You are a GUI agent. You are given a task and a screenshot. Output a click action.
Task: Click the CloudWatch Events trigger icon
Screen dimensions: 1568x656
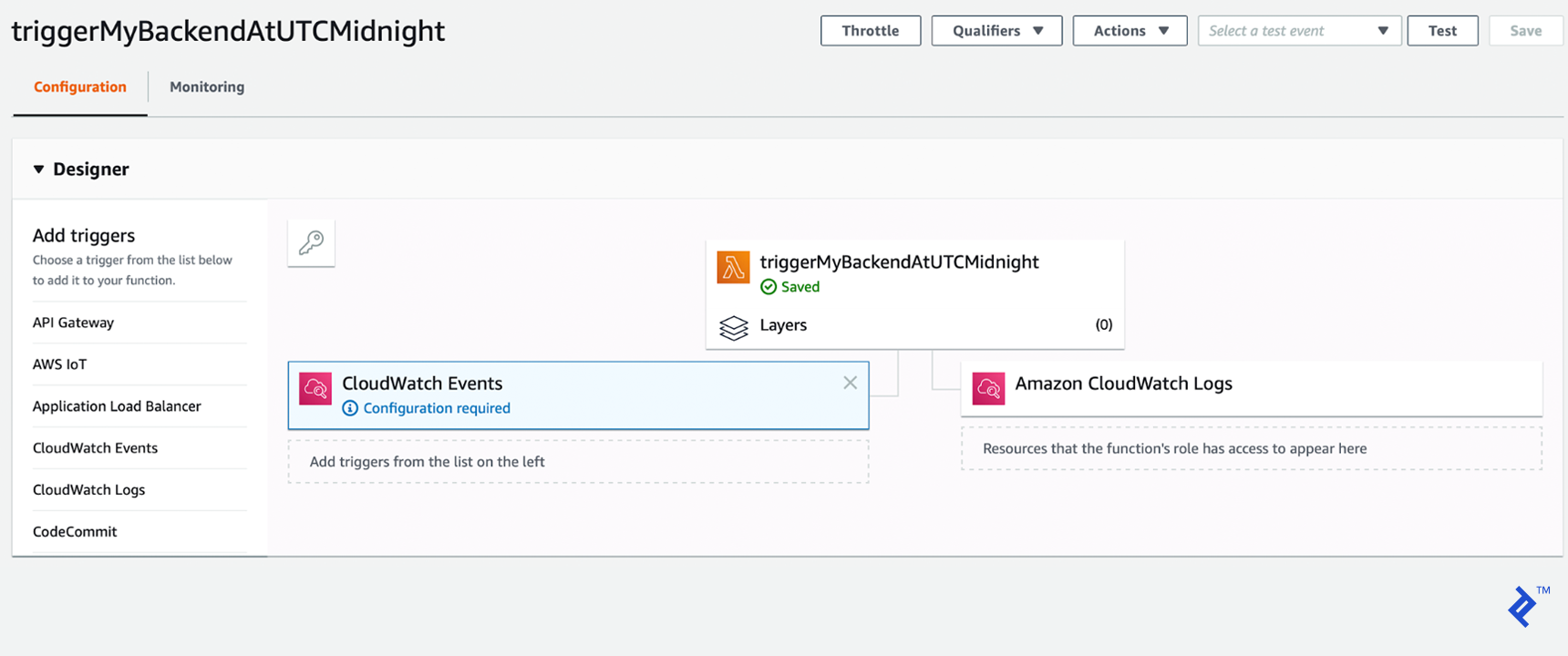coord(315,389)
